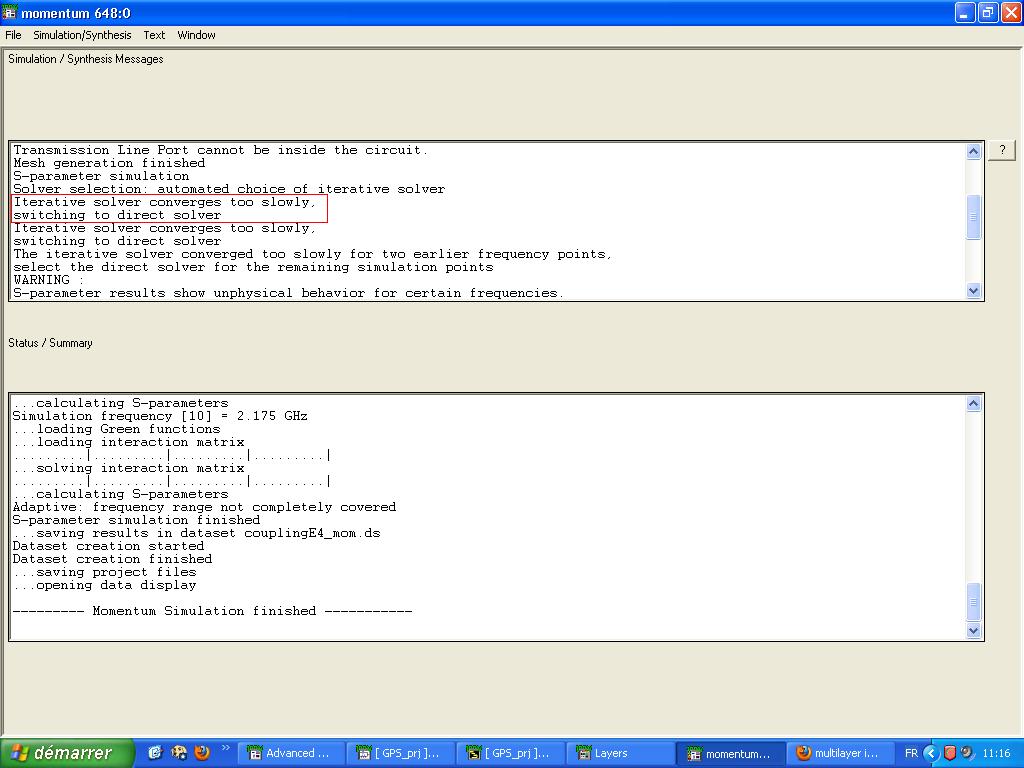Click 'WARNING :' message line

48,280
